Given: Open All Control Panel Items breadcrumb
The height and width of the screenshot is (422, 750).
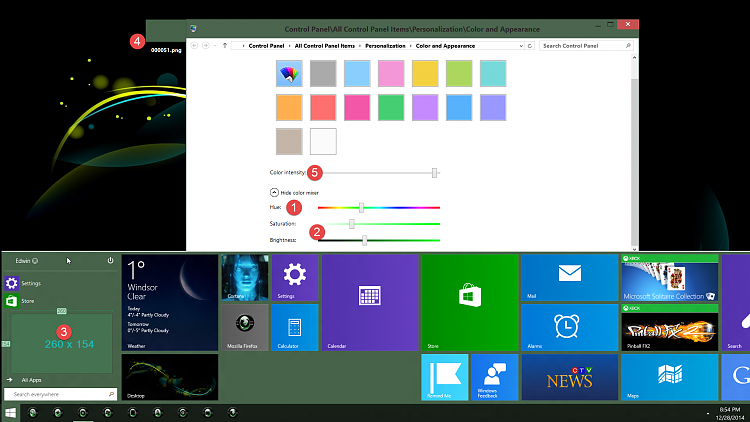Looking at the screenshot, I should pos(324,46).
